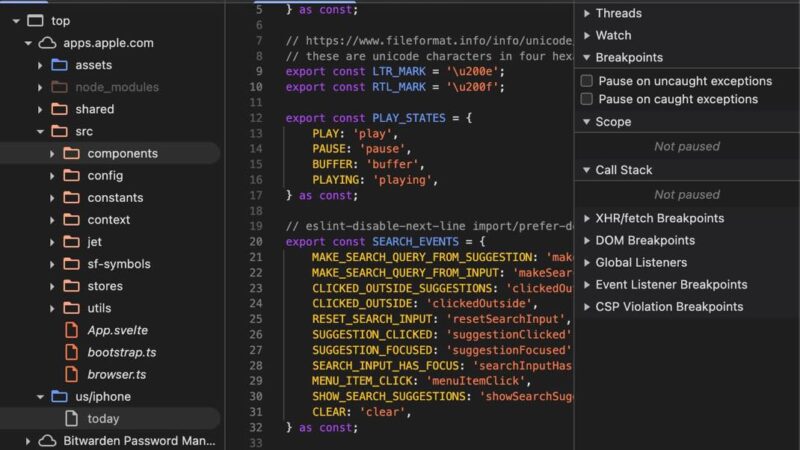Click the PLAYING key on line 16
800x450 pixels.
pyautogui.click(x=336, y=180)
